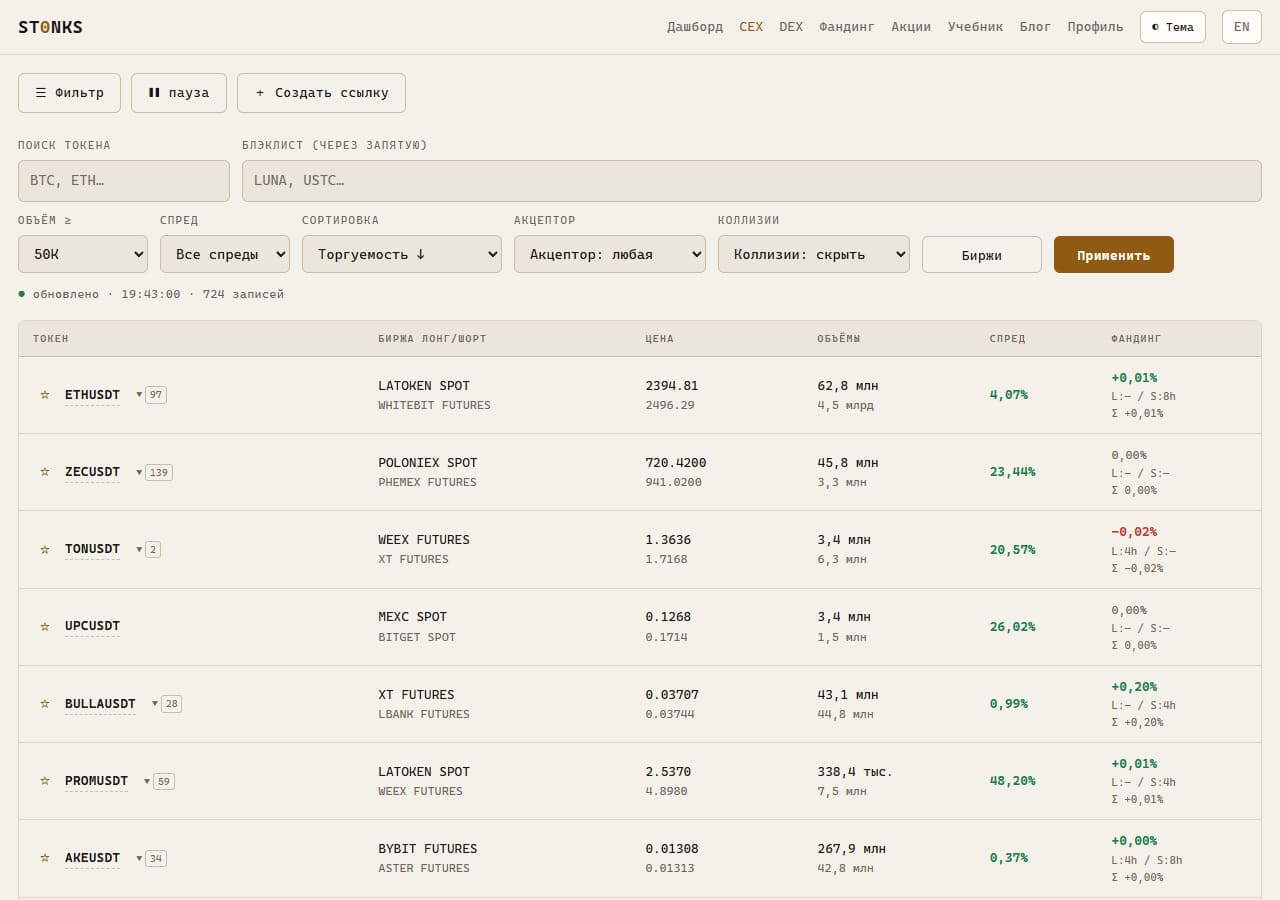Open the Коллизии dropdown

(814, 254)
